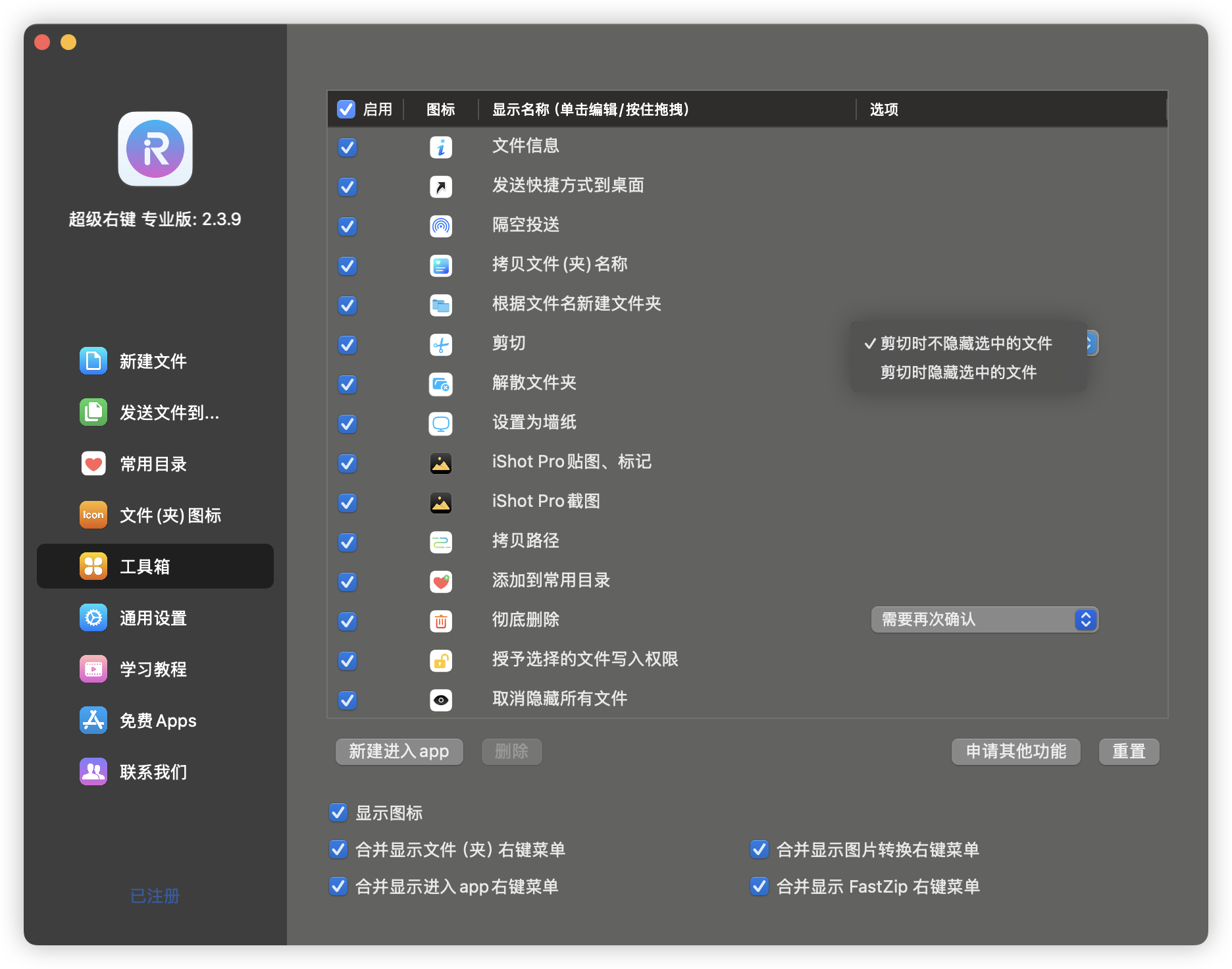The height and width of the screenshot is (969, 1232).
Task: Click the trash icon for 彻底删除
Action: click(441, 621)
